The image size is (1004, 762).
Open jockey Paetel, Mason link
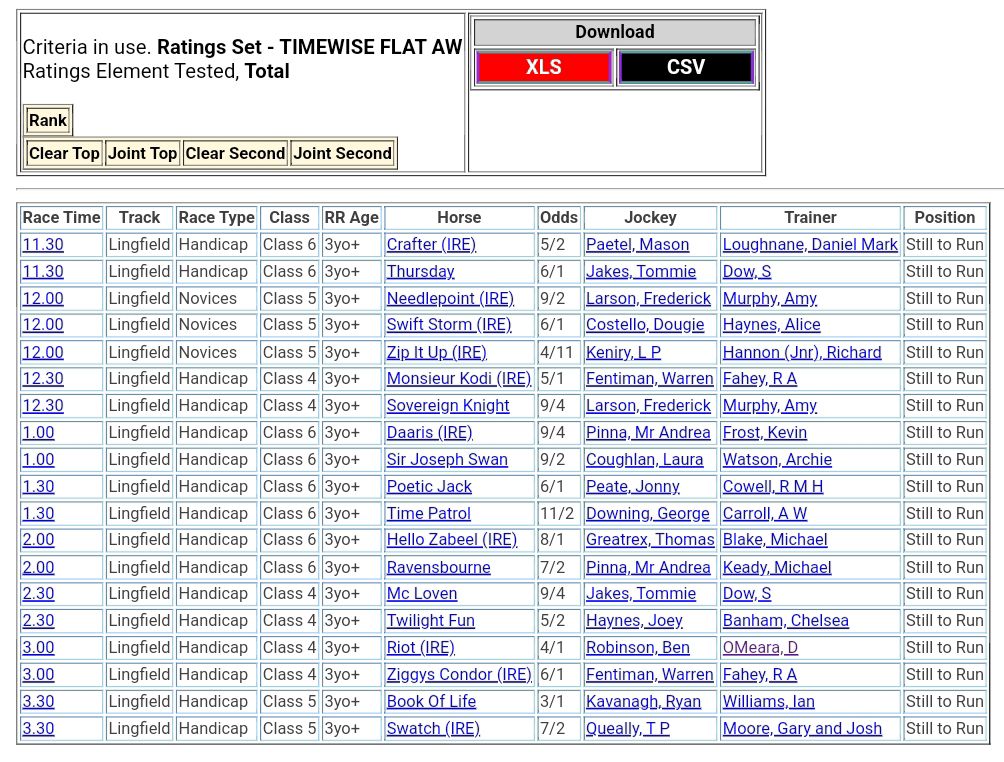point(637,244)
